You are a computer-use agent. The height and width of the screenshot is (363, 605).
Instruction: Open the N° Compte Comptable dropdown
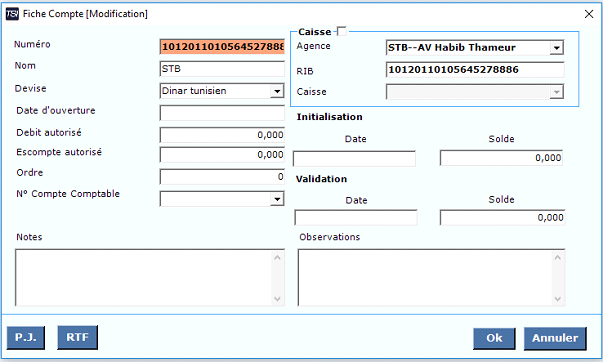(x=277, y=199)
